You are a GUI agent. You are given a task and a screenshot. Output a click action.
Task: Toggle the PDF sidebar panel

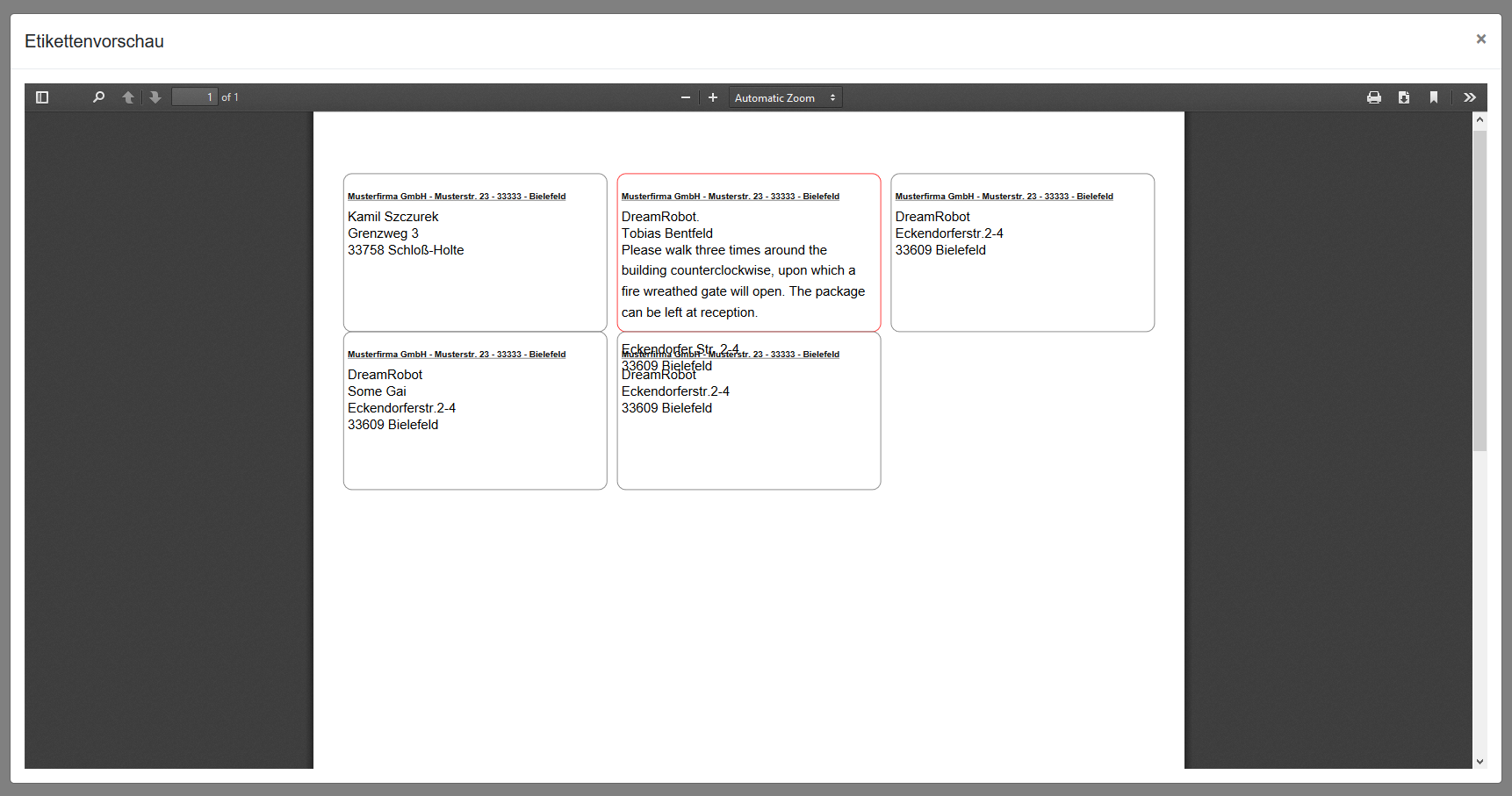pos(42,97)
